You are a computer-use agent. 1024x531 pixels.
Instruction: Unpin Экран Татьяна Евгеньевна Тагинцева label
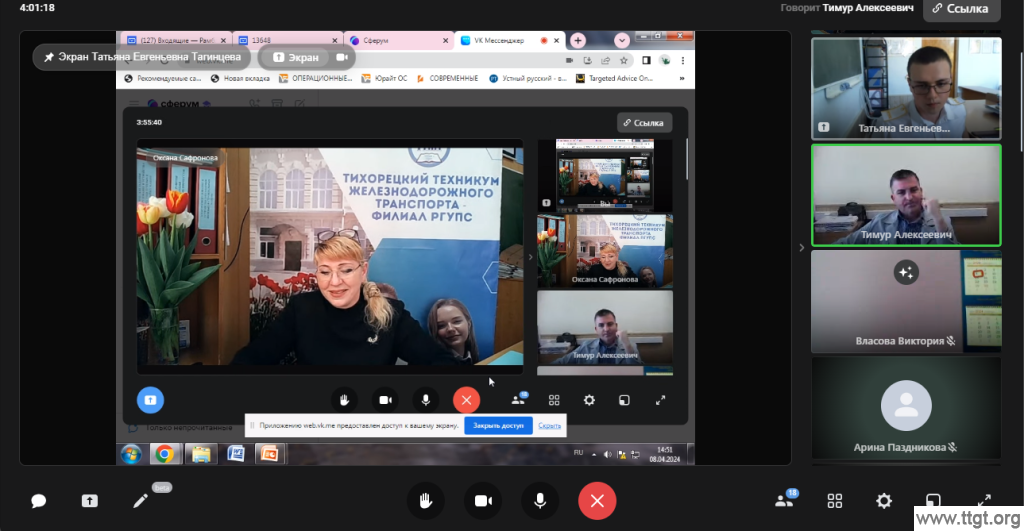point(49,57)
